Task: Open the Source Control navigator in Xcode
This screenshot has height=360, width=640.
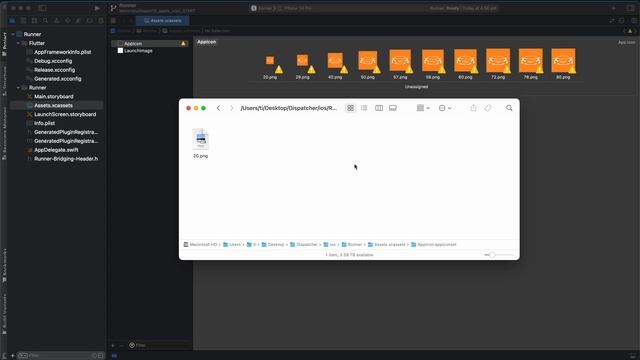Action: click(x=23, y=20)
